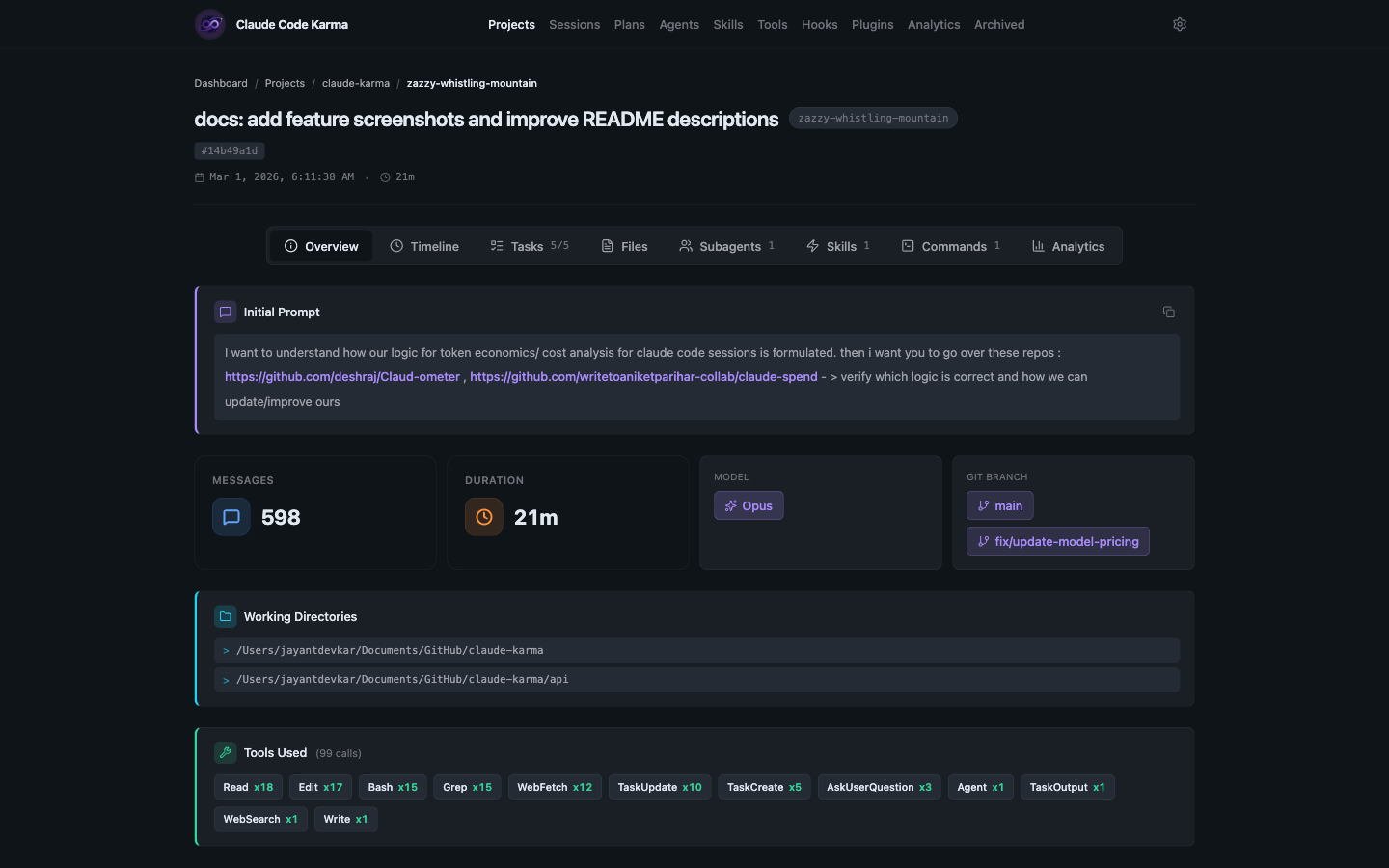
Task: Click the fix/update-model-pricing branch badge
Action: (x=1058, y=541)
